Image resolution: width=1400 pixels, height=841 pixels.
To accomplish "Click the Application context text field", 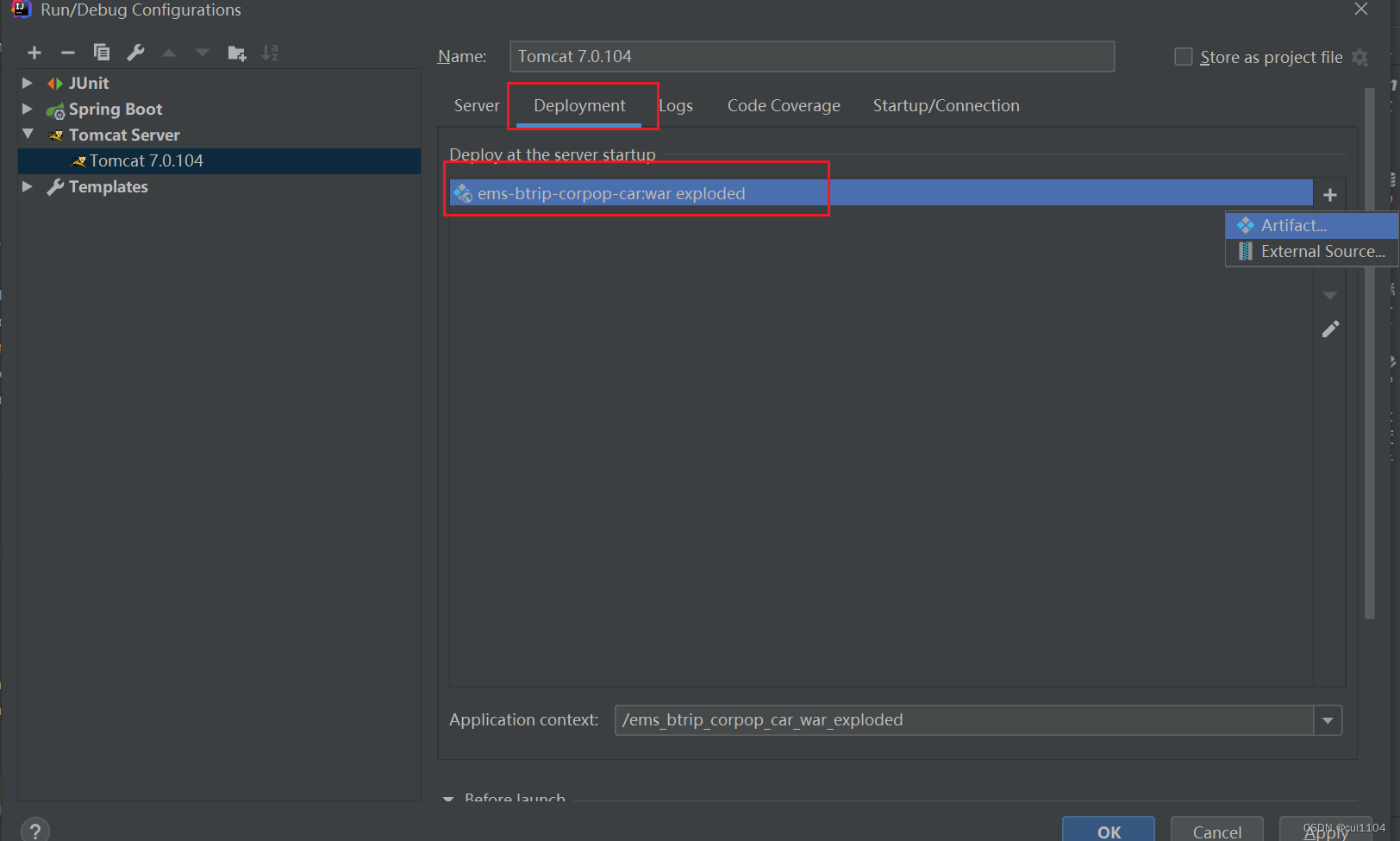I will click(964, 720).
